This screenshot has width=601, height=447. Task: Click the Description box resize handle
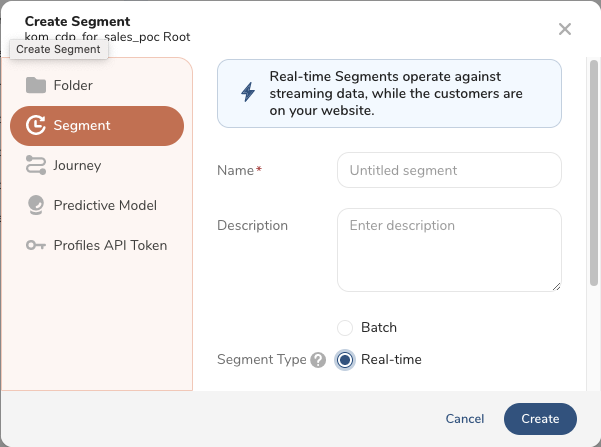click(556, 286)
